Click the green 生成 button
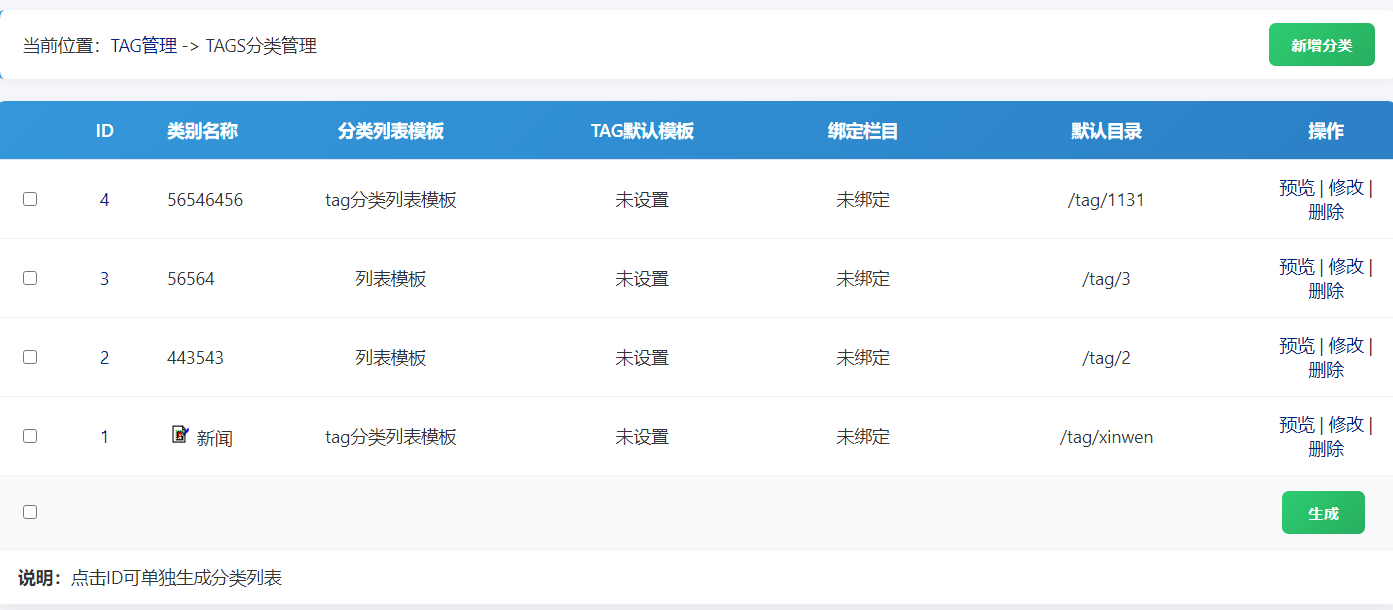The height and width of the screenshot is (610, 1393). tap(1322, 511)
